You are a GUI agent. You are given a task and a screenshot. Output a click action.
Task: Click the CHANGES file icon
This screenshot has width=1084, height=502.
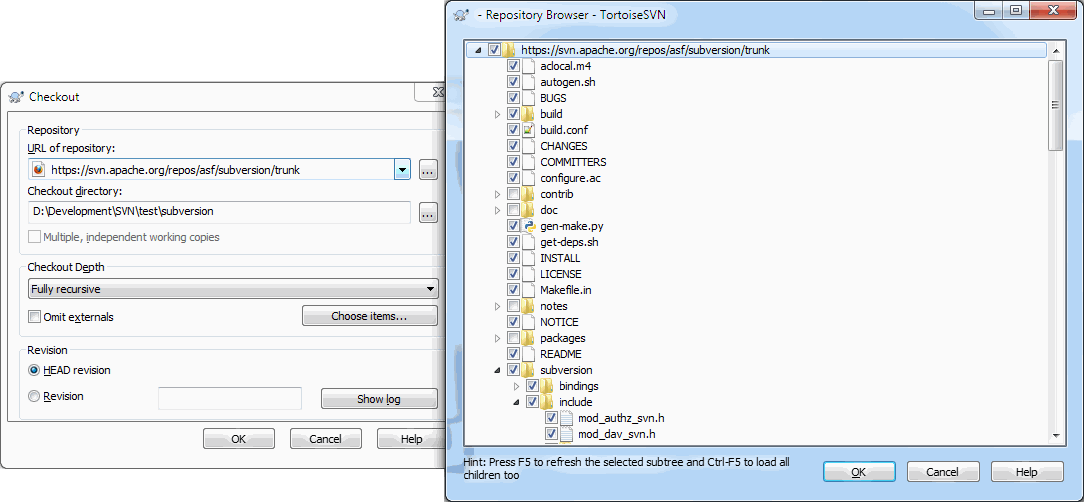point(528,146)
